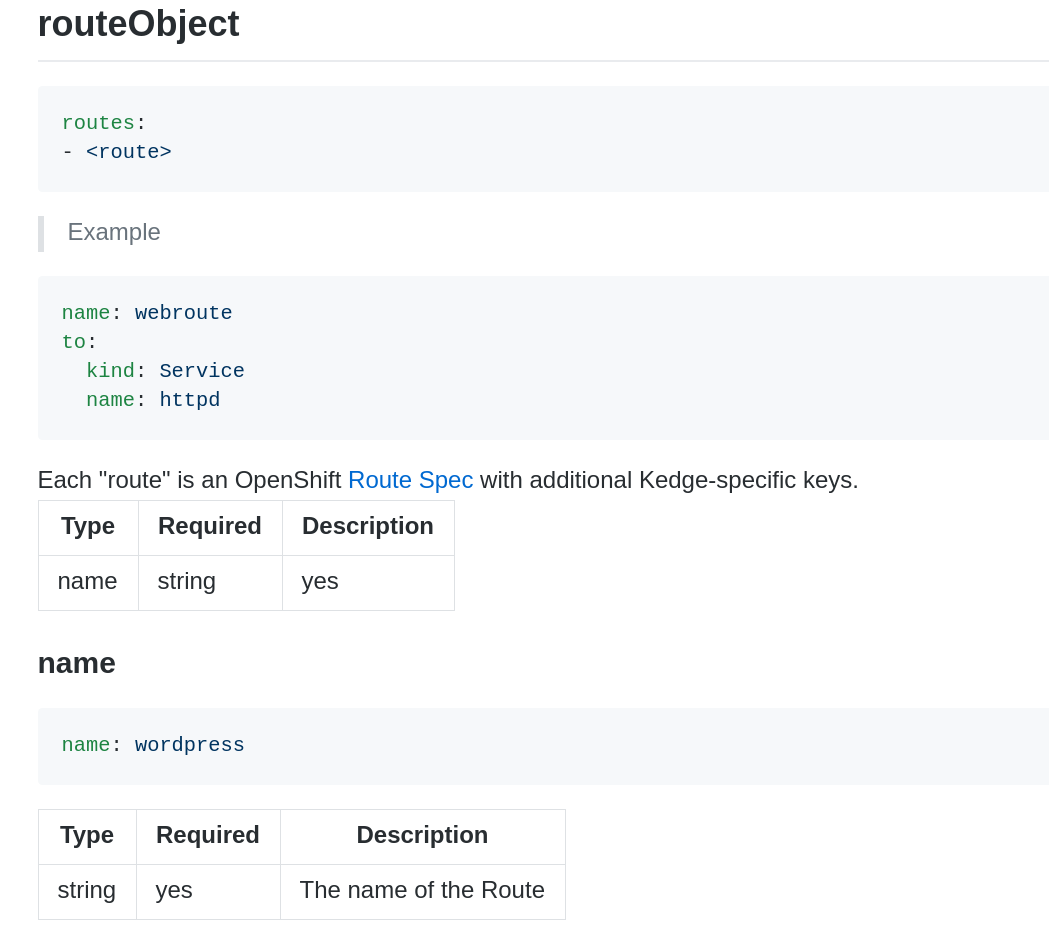The width and height of the screenshot is (1049, 925).
Task: Click the Type header above the 'name' cell
Action: click(88, 526)
